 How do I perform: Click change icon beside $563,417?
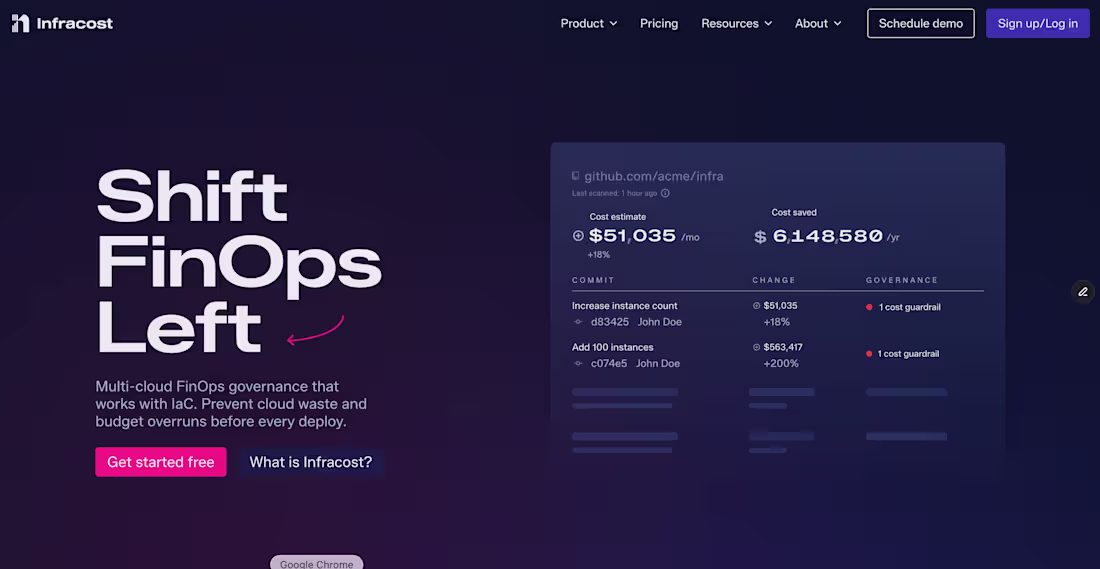(756, 347)
